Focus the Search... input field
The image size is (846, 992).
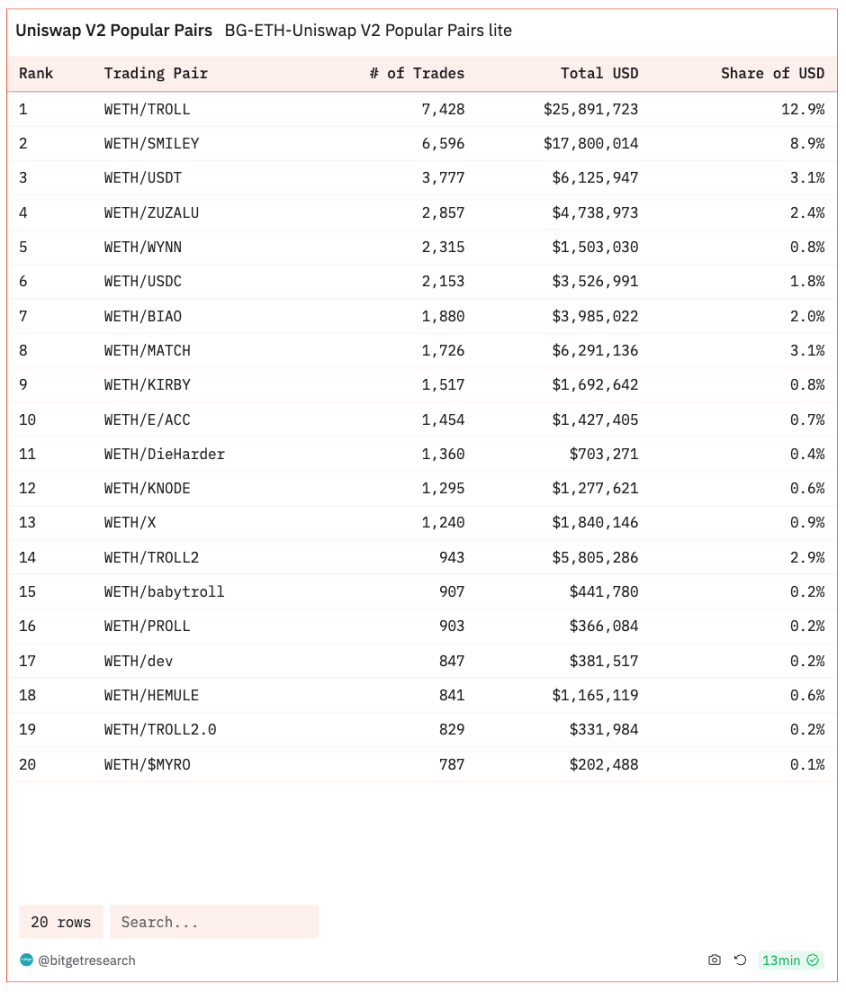tap(214, 922)
